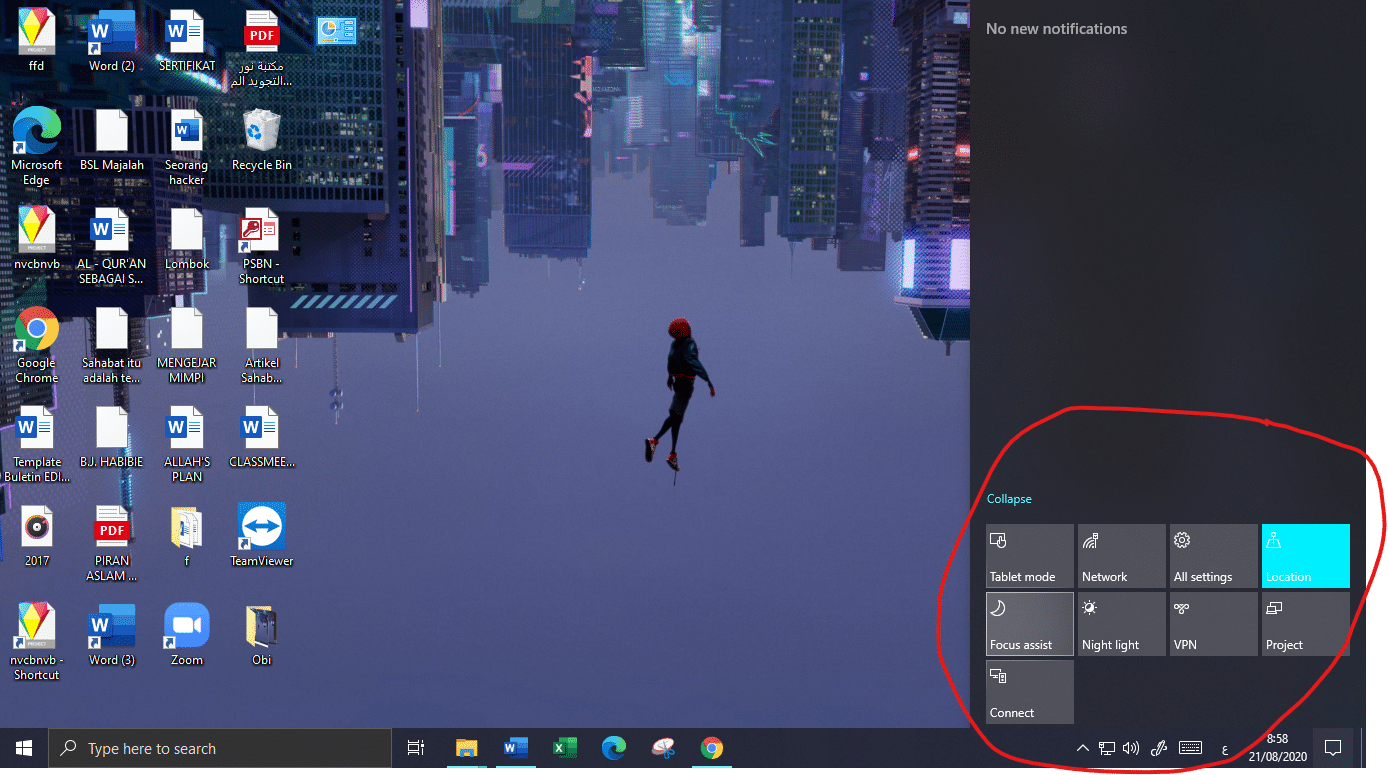Viewport: 1388px width, 775px height.
Task: Close the Action Center via the notification icon
Action: pos(1332,748)
